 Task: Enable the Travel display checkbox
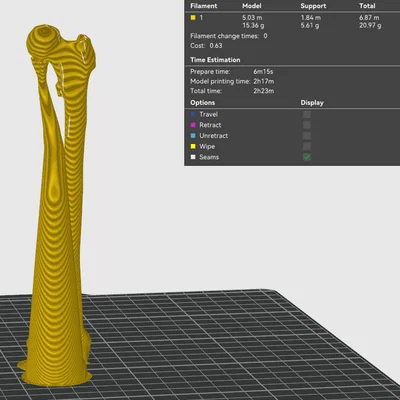pyautogui.click(x=307, y=114)
